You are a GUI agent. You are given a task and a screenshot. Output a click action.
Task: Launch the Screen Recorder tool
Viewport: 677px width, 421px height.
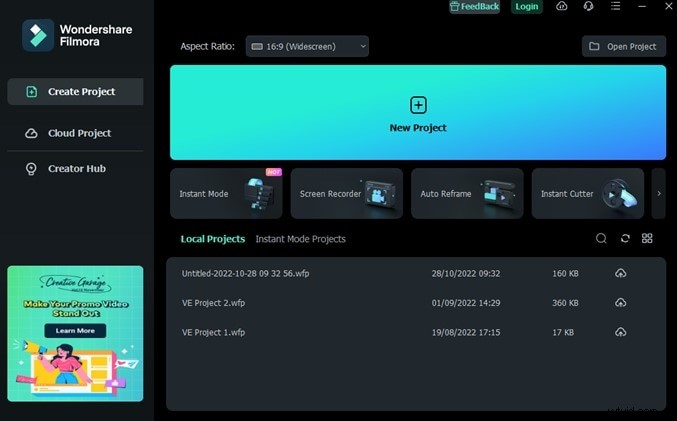point(346,194)
